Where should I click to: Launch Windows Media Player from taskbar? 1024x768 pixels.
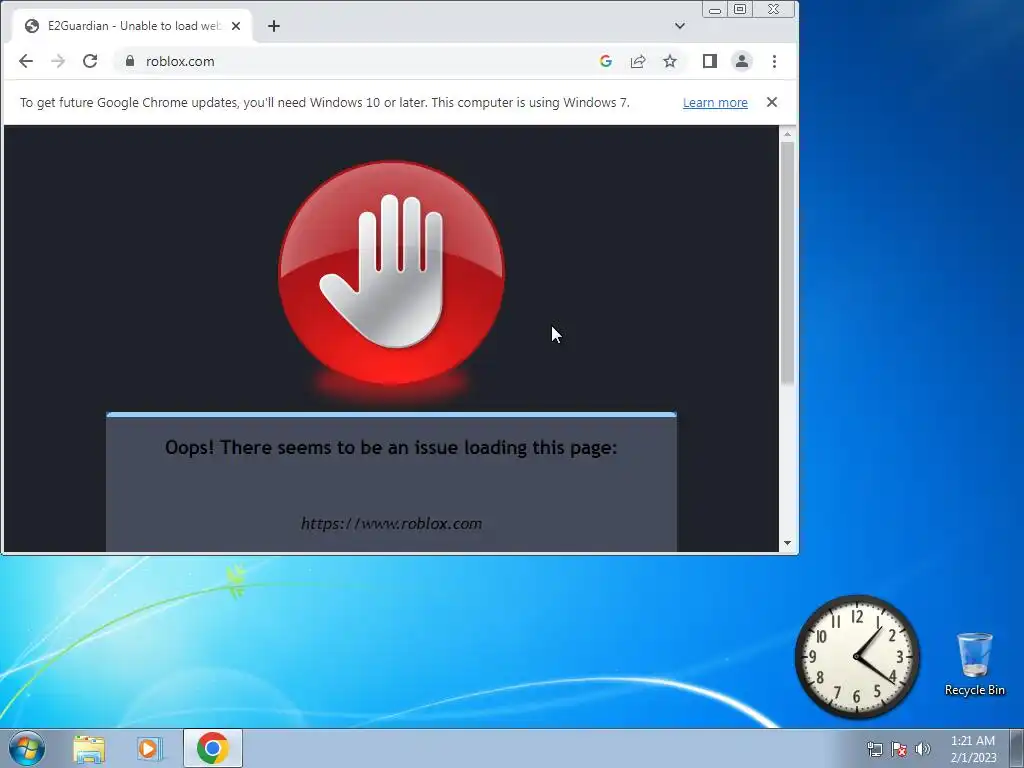click(x=150, y=749)
